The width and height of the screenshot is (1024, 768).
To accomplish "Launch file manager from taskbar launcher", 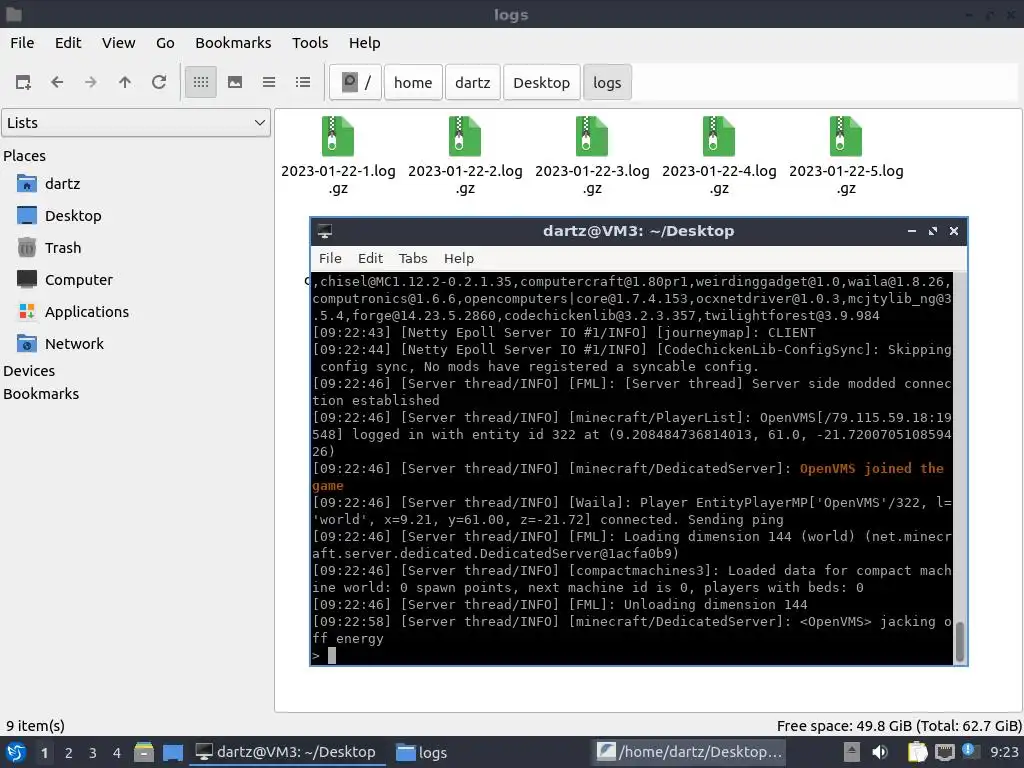I will [144, 752].
